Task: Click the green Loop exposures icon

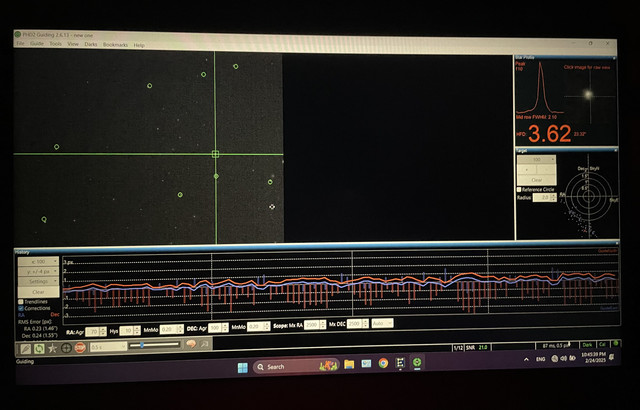Action: (x=39, y=349)
